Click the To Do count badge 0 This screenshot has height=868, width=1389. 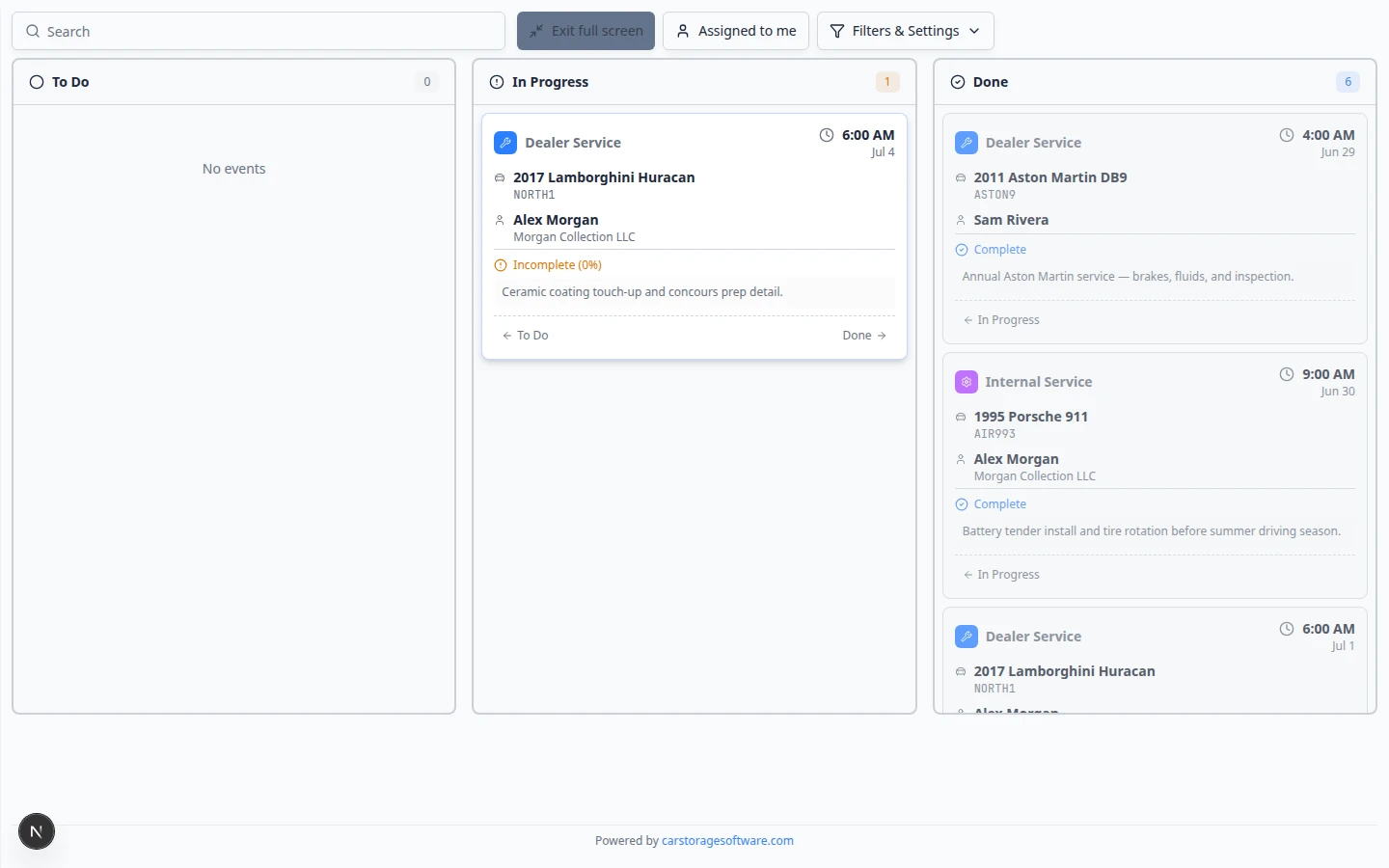coord(427,82)
